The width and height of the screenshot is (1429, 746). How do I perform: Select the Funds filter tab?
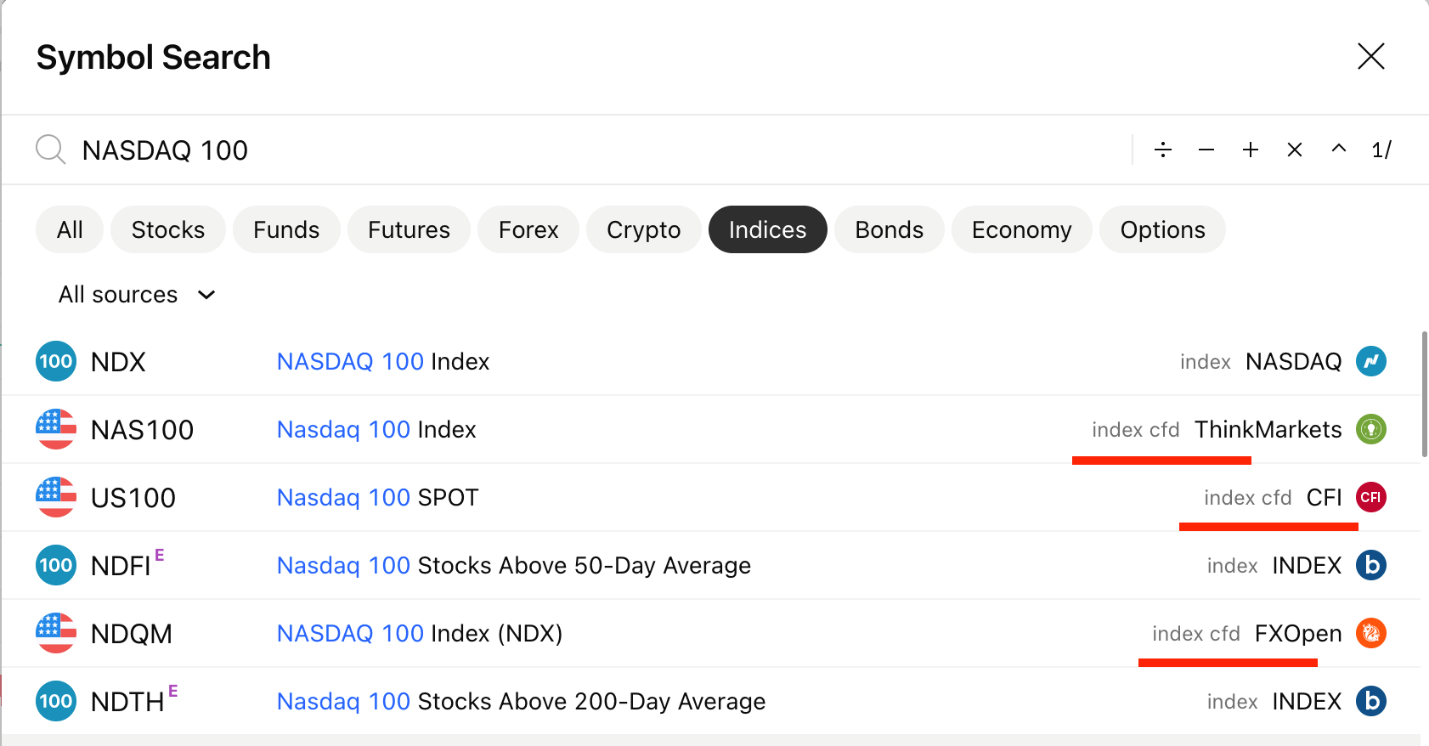pyautogui.click(x=286, y=230)
